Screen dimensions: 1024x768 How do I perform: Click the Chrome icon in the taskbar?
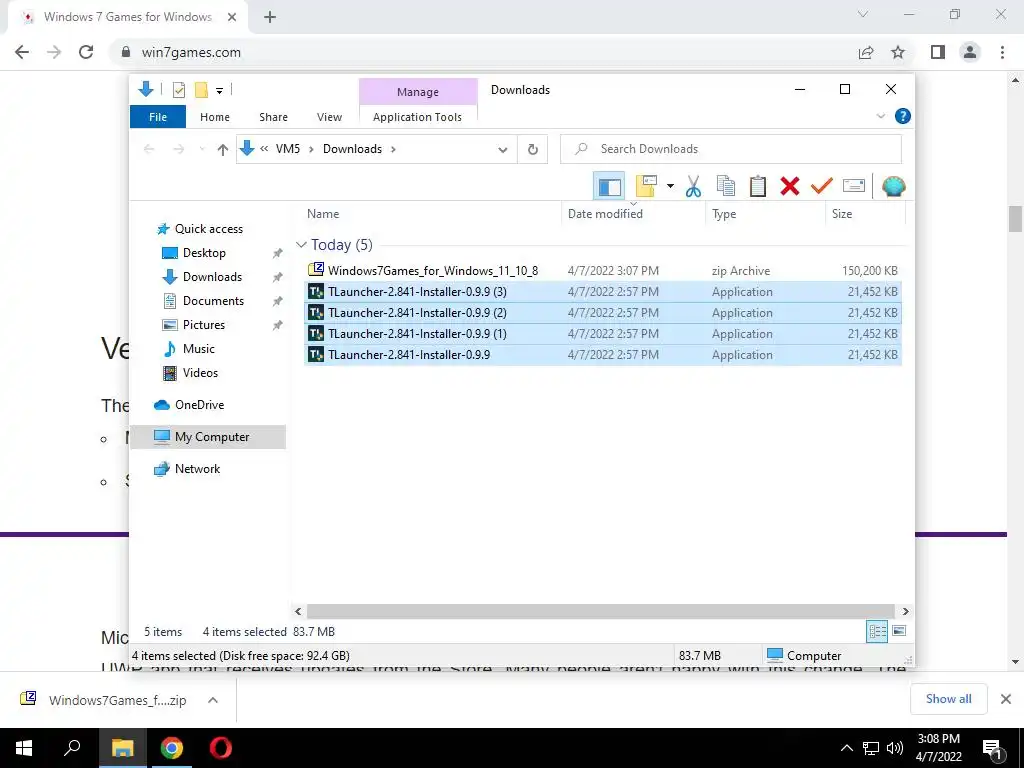click(x=172, y=748)
